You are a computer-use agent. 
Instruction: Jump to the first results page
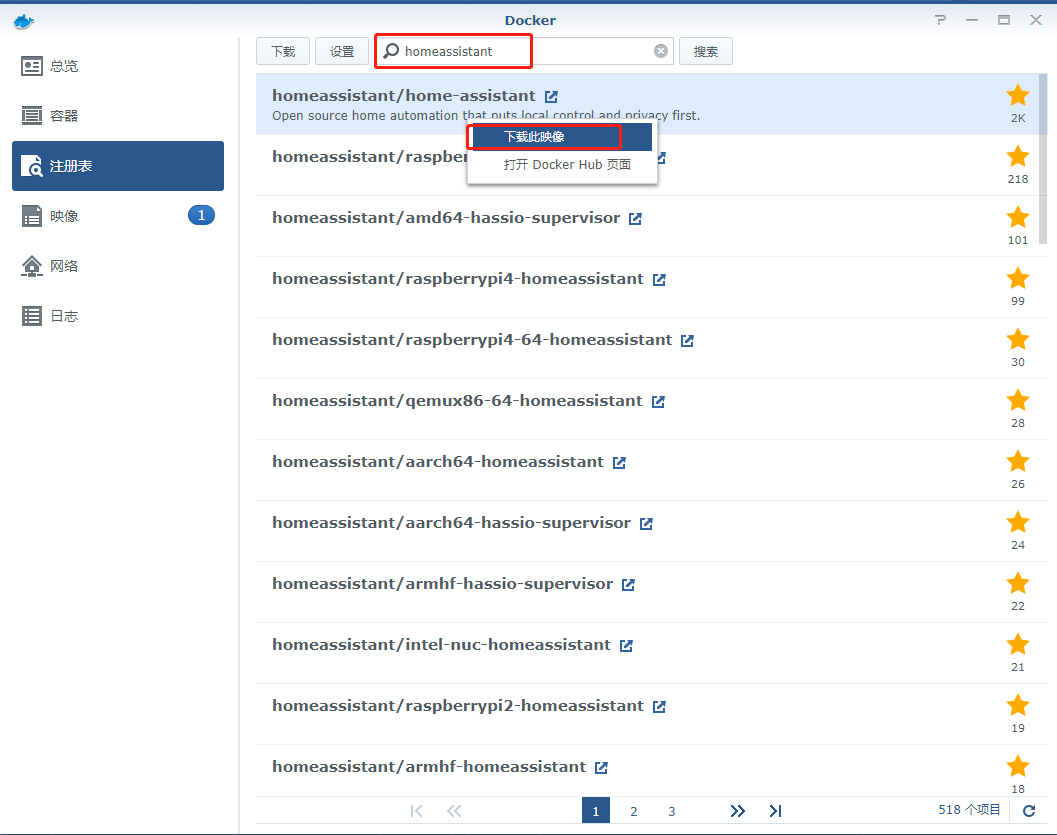tap(417, 811)
